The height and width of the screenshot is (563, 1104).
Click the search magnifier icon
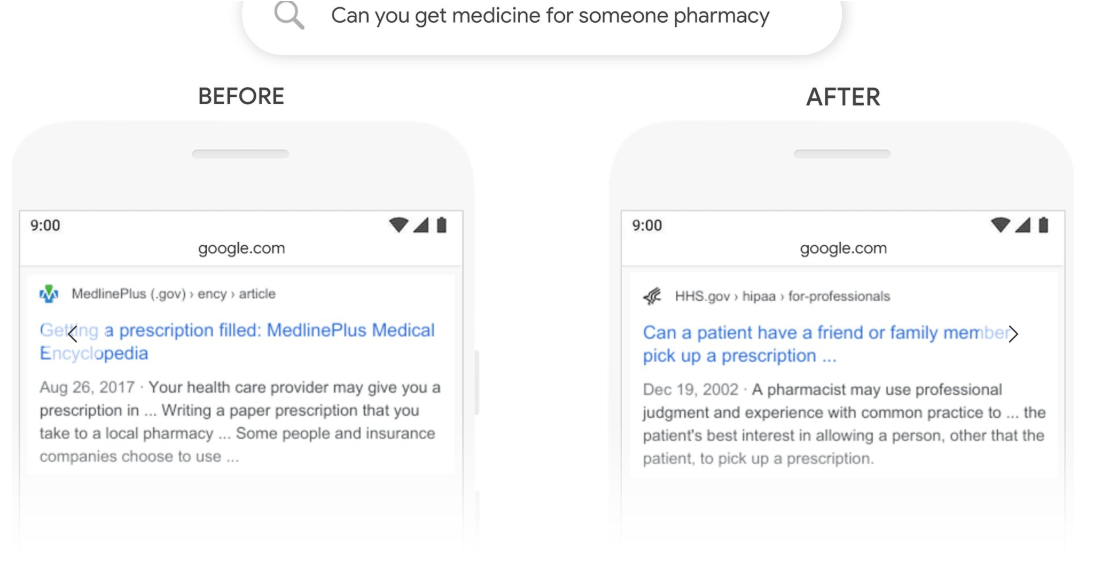pyautogui.click(x=289, y=16)
